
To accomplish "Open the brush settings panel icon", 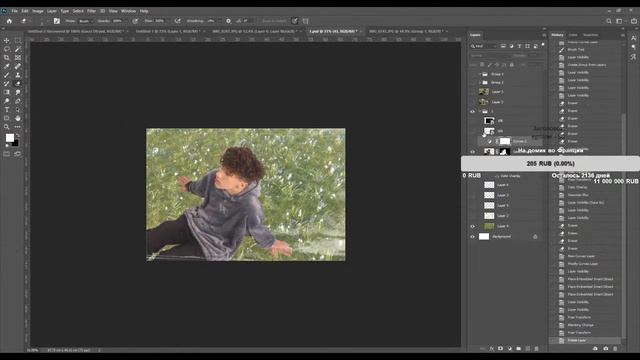I will [57, 21].
